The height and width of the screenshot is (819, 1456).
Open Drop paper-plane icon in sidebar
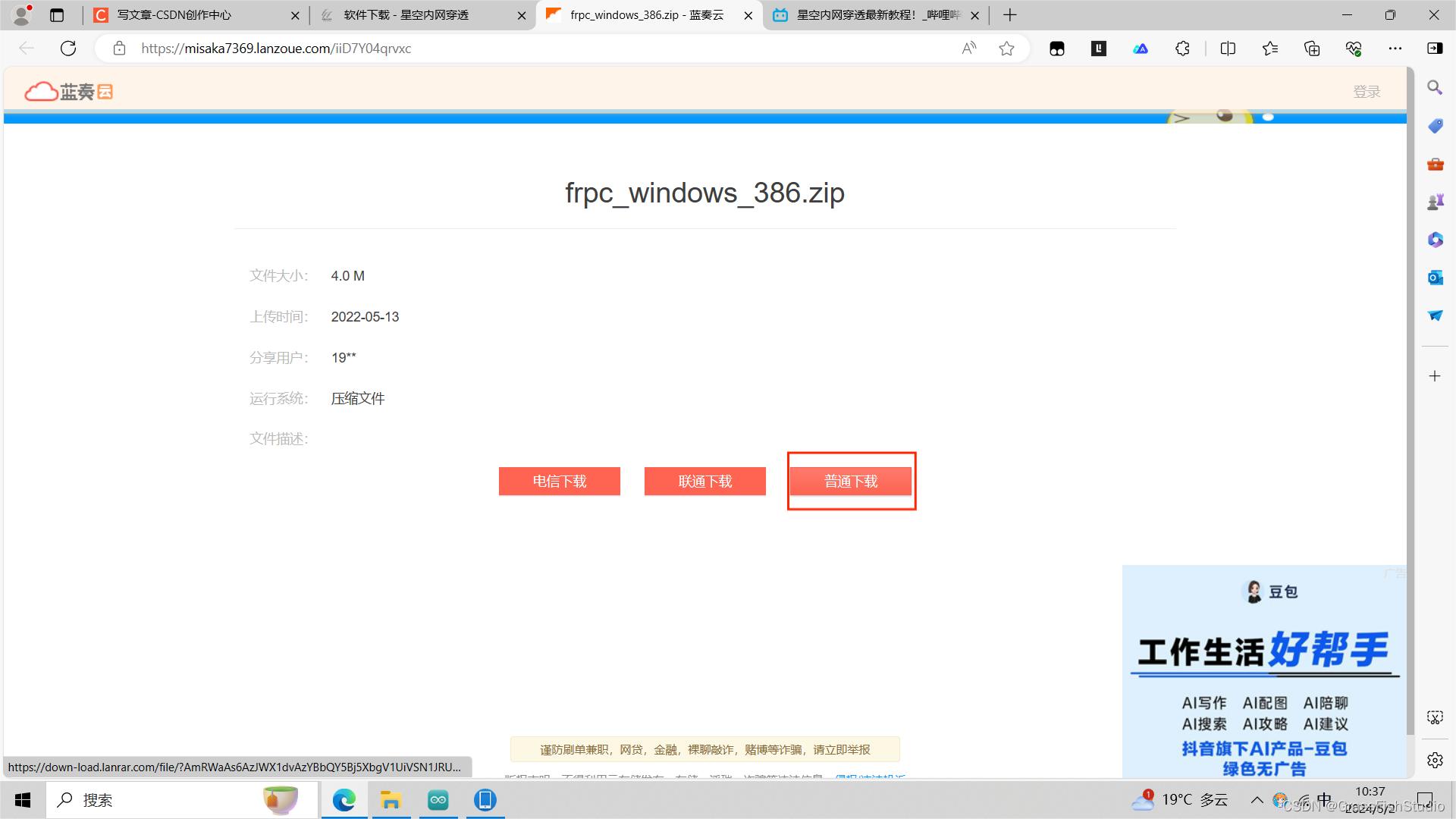click(x=1435, y=315)
